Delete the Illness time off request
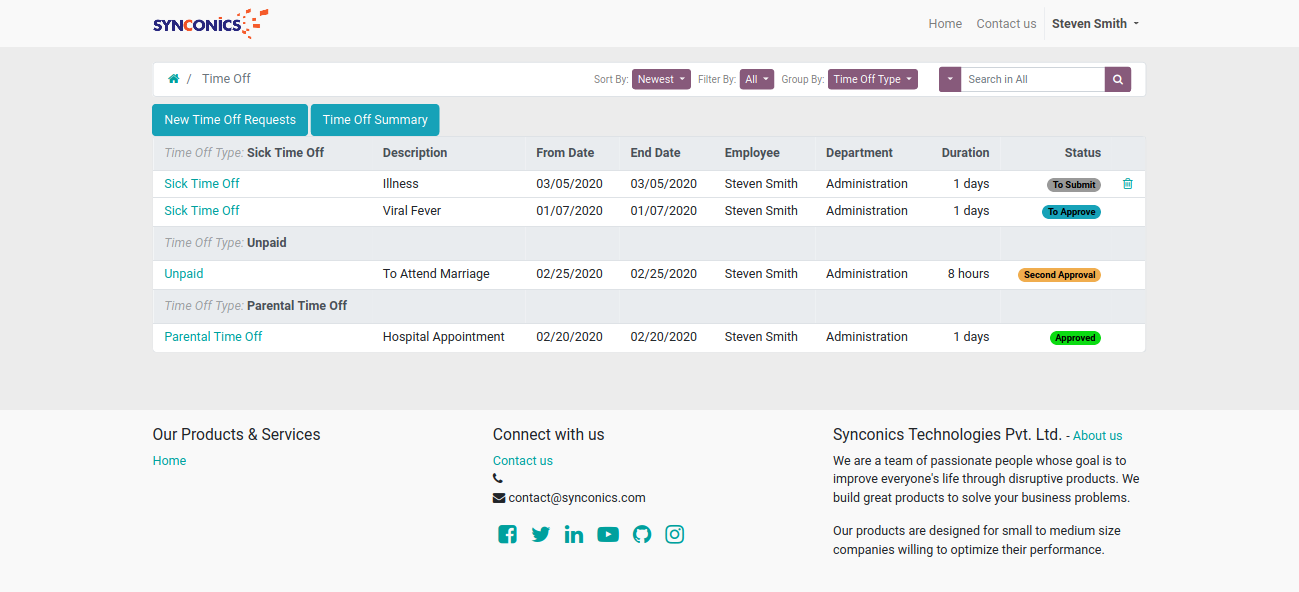This screenshot has width=1299, height=592. pos(1128,184)
